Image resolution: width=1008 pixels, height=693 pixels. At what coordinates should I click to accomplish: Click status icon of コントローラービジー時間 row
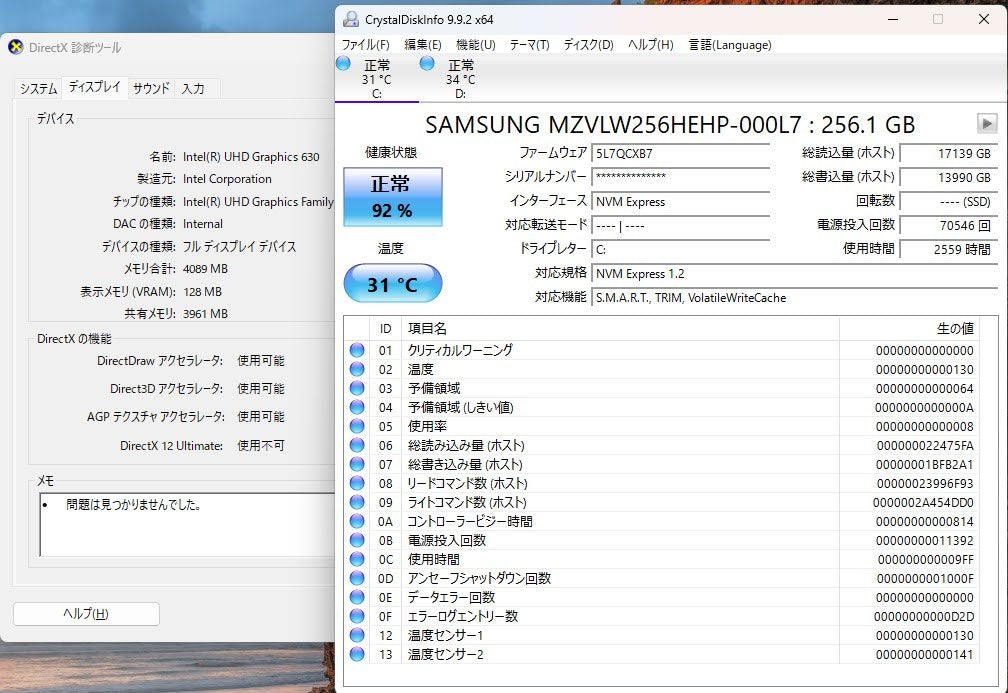tap(357, 521)
